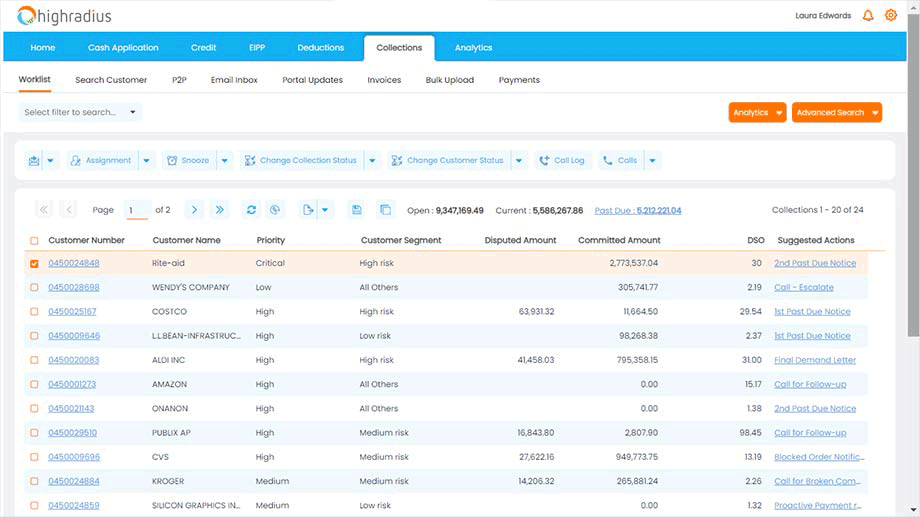This screenshot has width=920, height=517.
Task: Jump to last page with double arrow
Action: click(220, 210)
